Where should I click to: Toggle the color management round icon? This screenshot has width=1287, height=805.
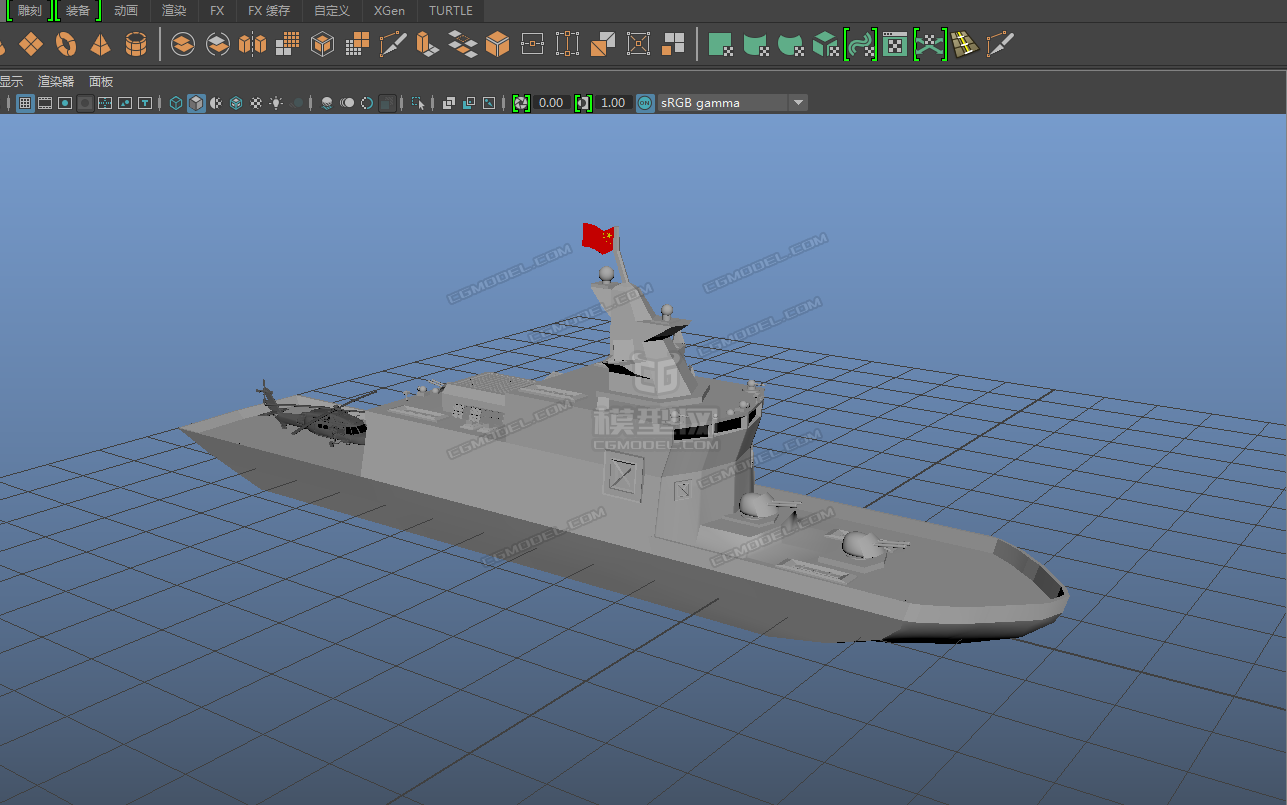645,103
